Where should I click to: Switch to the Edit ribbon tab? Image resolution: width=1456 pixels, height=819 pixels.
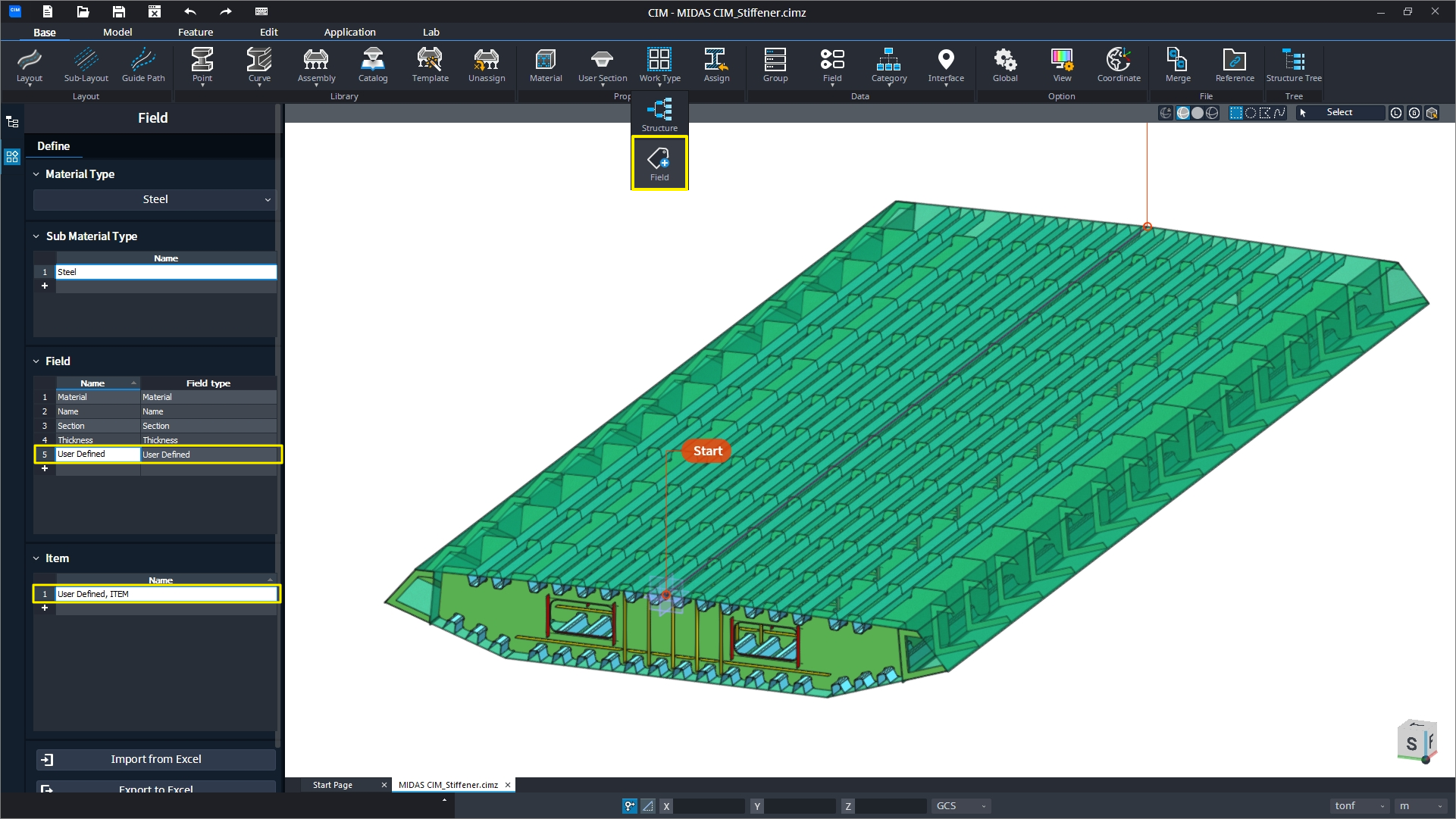point(269,32)
